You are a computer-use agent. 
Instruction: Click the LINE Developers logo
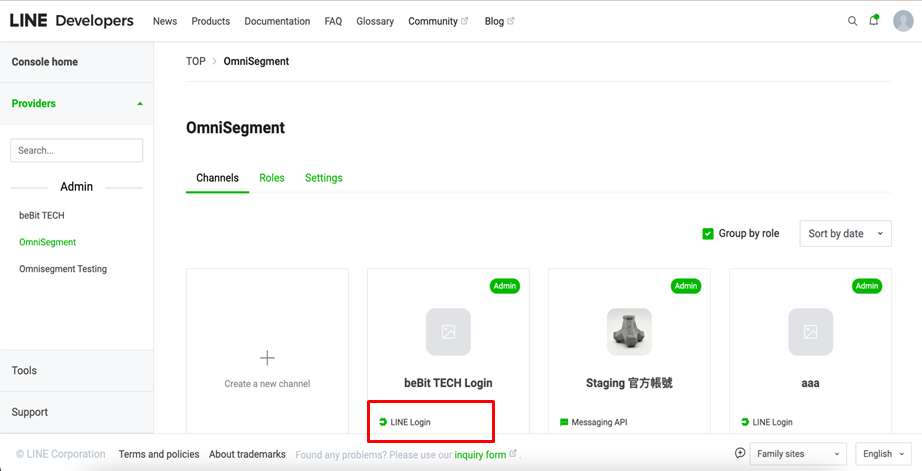pos(72,21)
